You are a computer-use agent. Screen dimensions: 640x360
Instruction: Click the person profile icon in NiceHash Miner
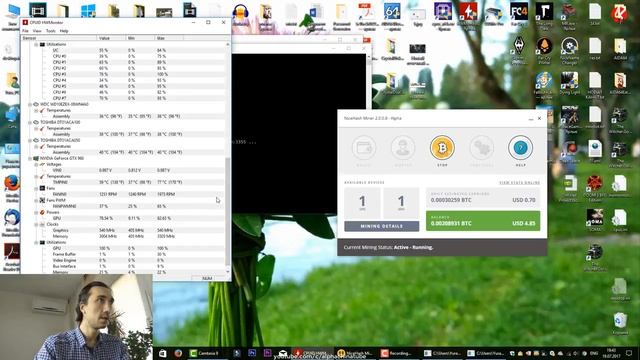(403, 148)
